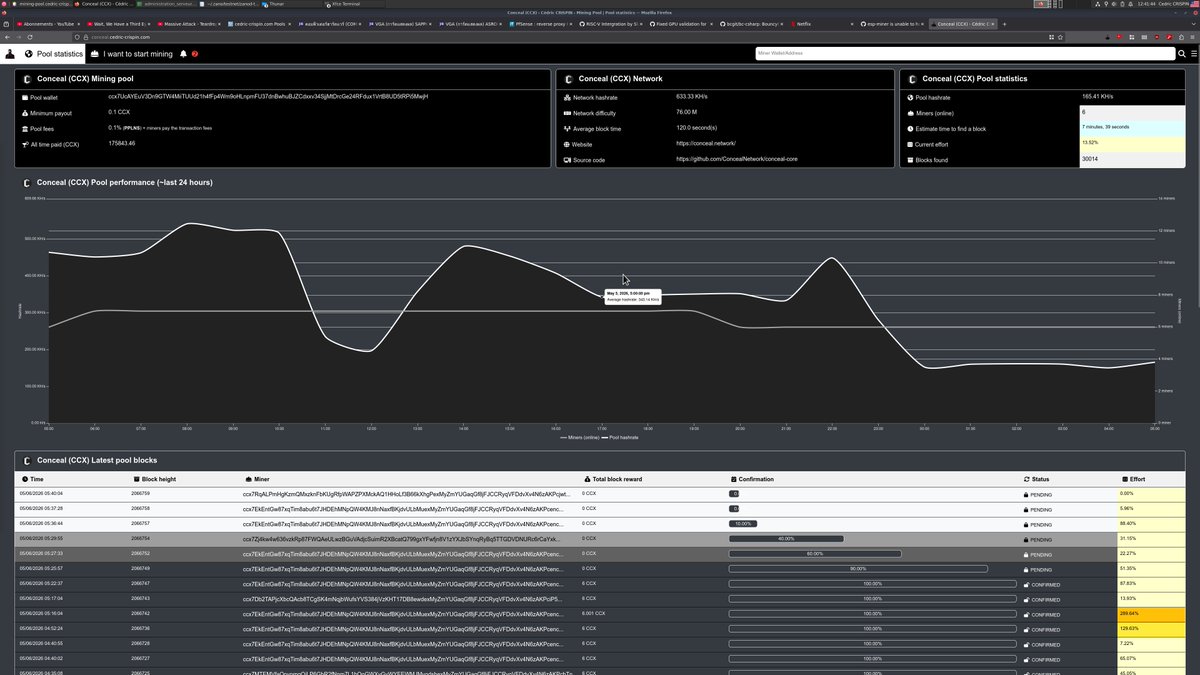The height and width of the screenshot is (675, 1200).
Task: Click the CONFIRMED status in row 2066747
Action: click(x=1040, y=584)
